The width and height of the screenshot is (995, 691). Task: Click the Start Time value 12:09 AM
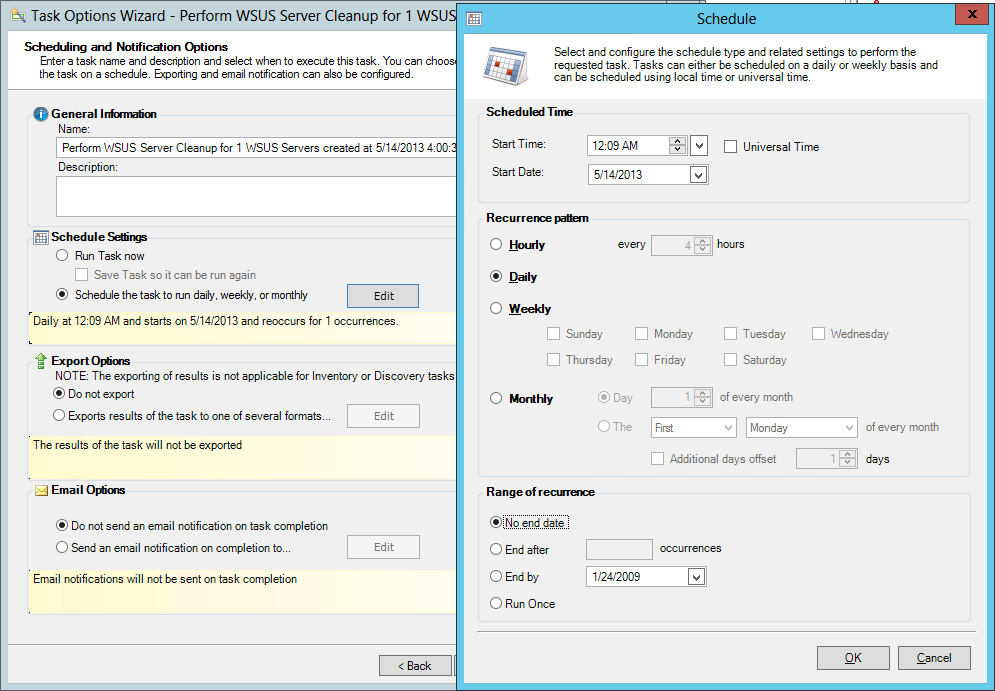click(x=615, y=146)
